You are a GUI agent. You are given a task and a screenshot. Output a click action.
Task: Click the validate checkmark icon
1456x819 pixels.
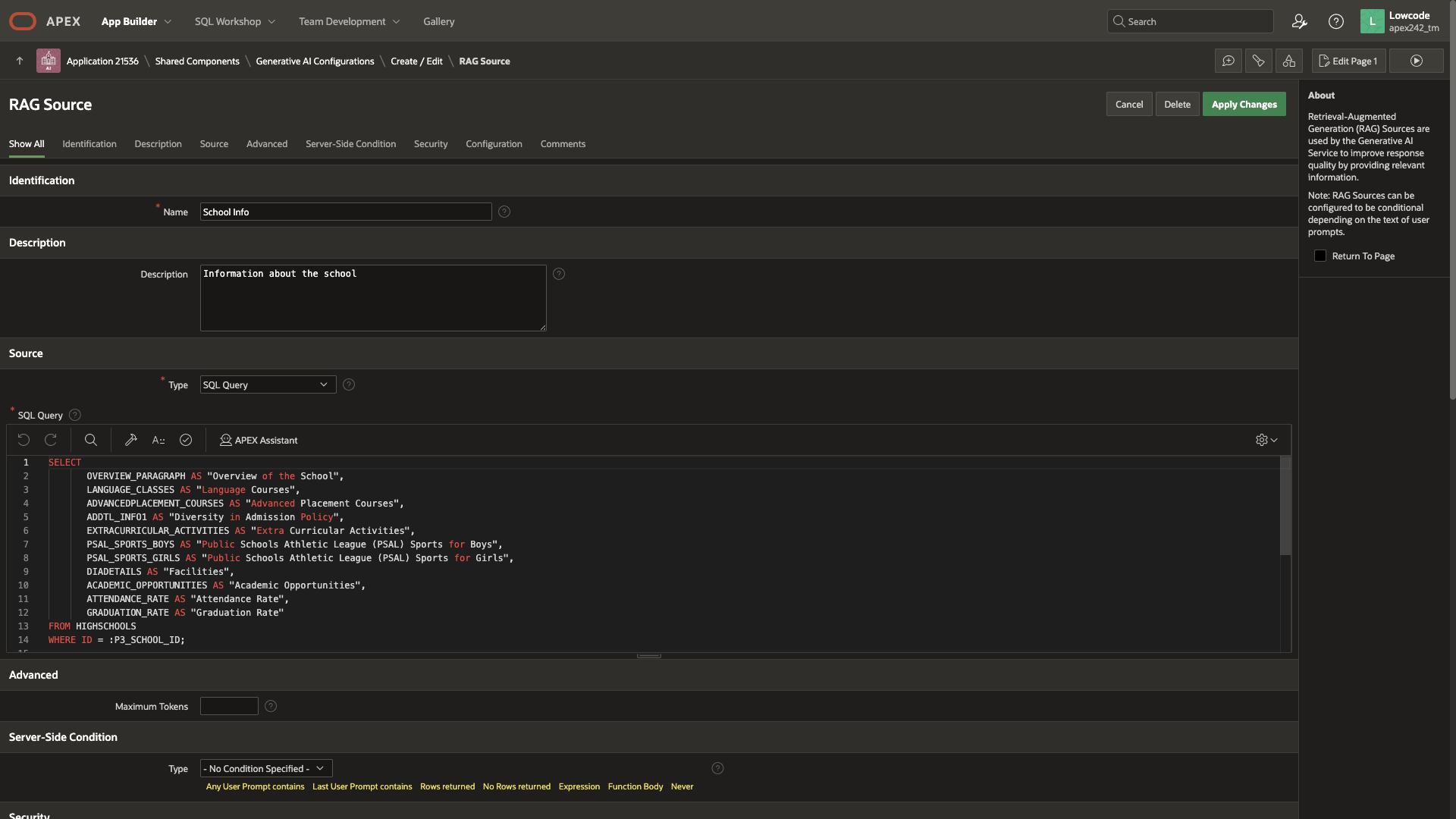[x=186, y=440]
